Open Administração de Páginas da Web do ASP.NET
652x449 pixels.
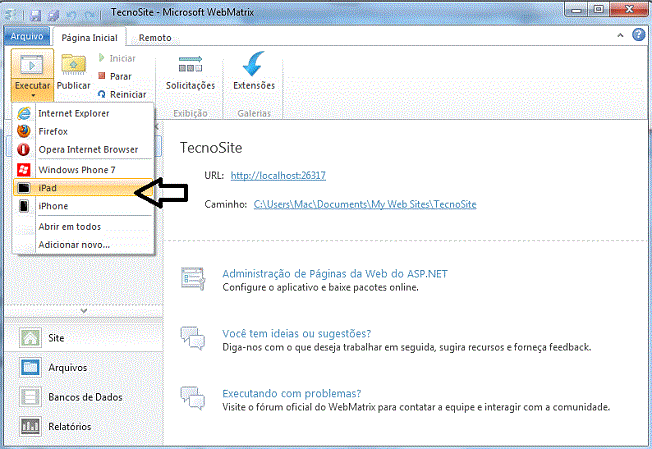point(335,274)
